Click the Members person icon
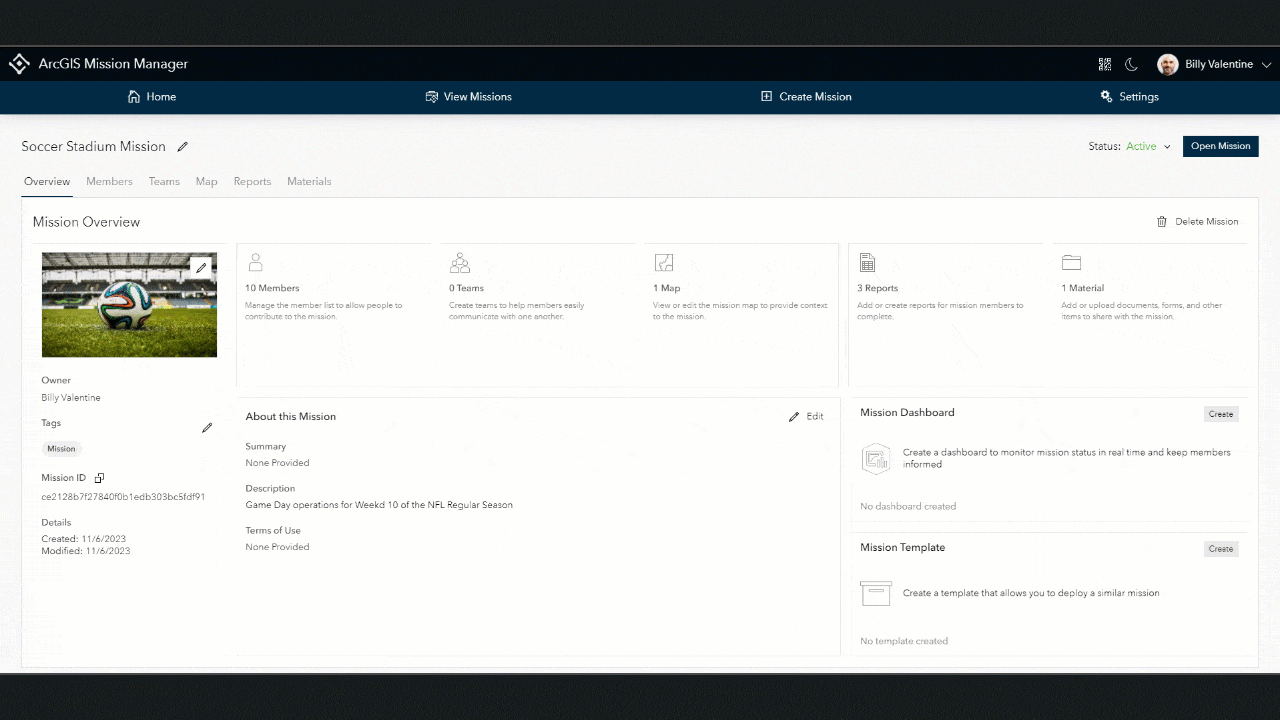The height and width of the screenshot is (720, 1280). (x=256, y=263)
